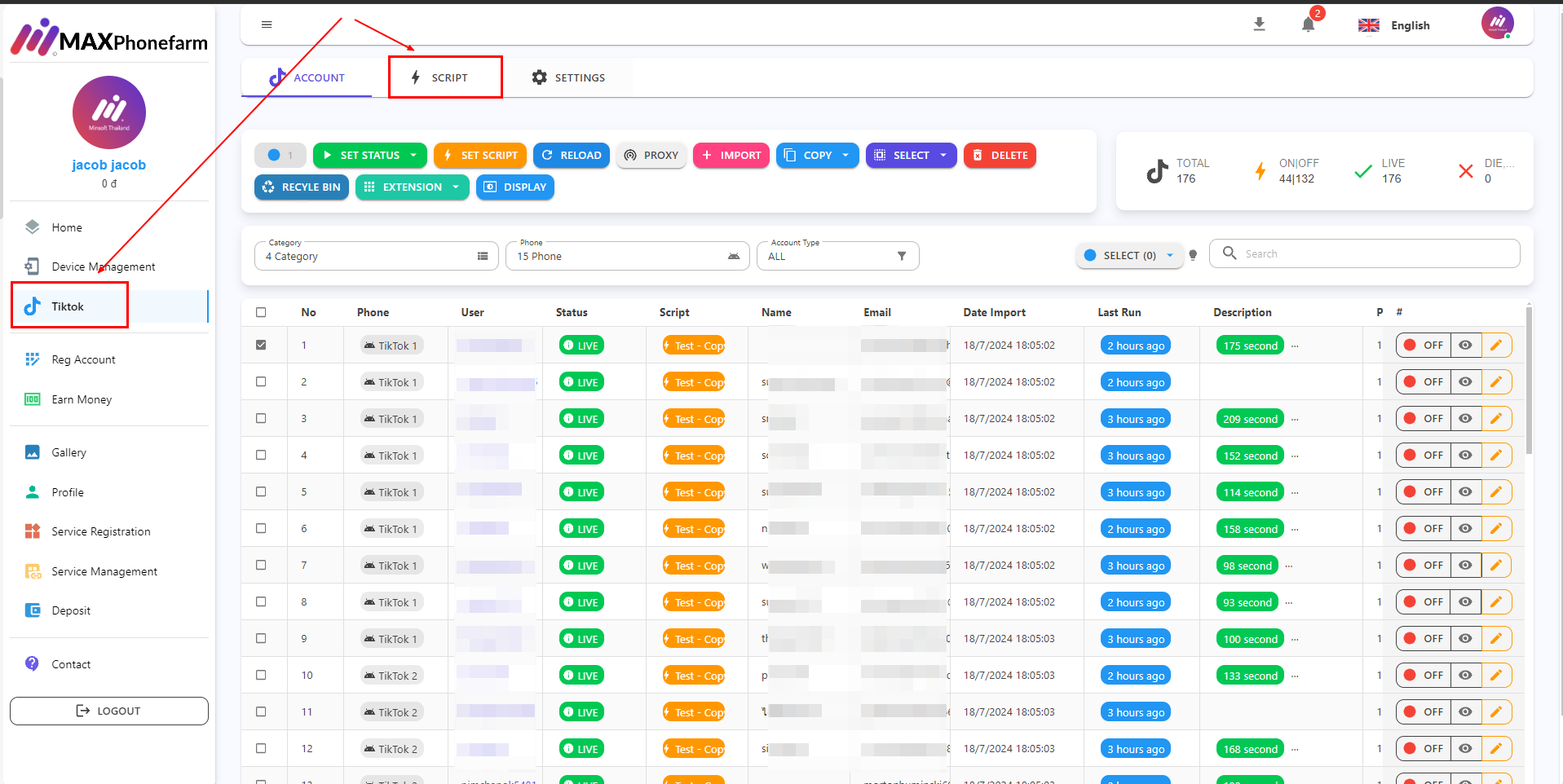Click the Deposit sidebar icon
The image size is (1563, 784).
tap(33, 610)
